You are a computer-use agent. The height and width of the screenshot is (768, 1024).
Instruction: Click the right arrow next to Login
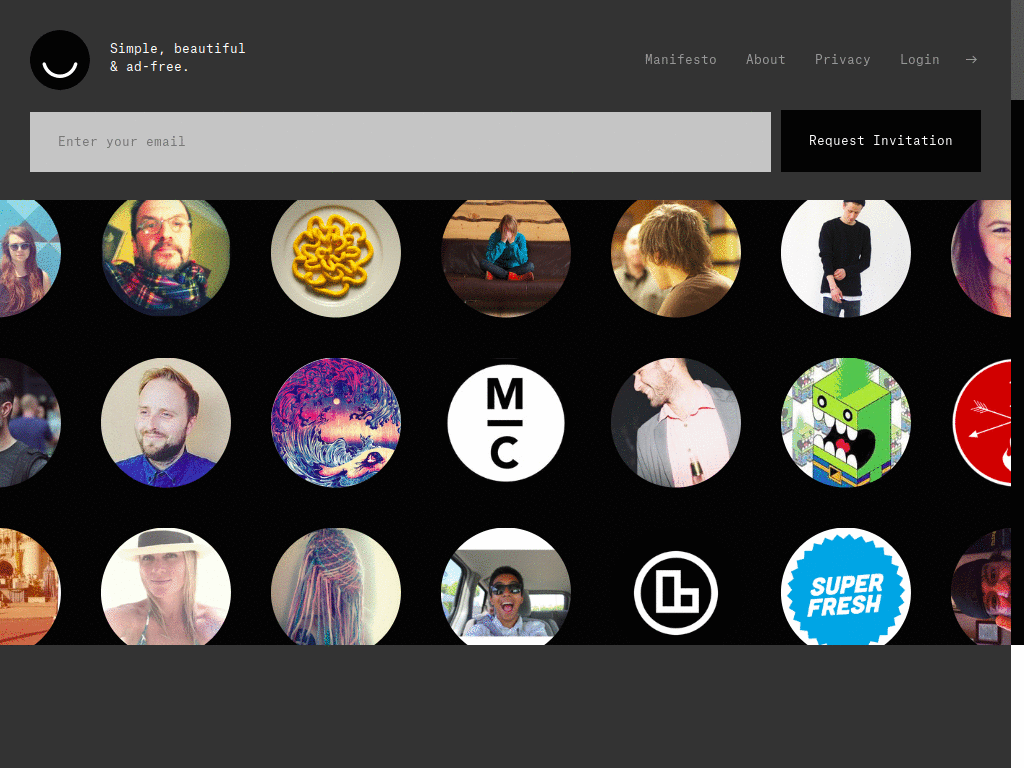pyautogui.click(x=971, y=59)
